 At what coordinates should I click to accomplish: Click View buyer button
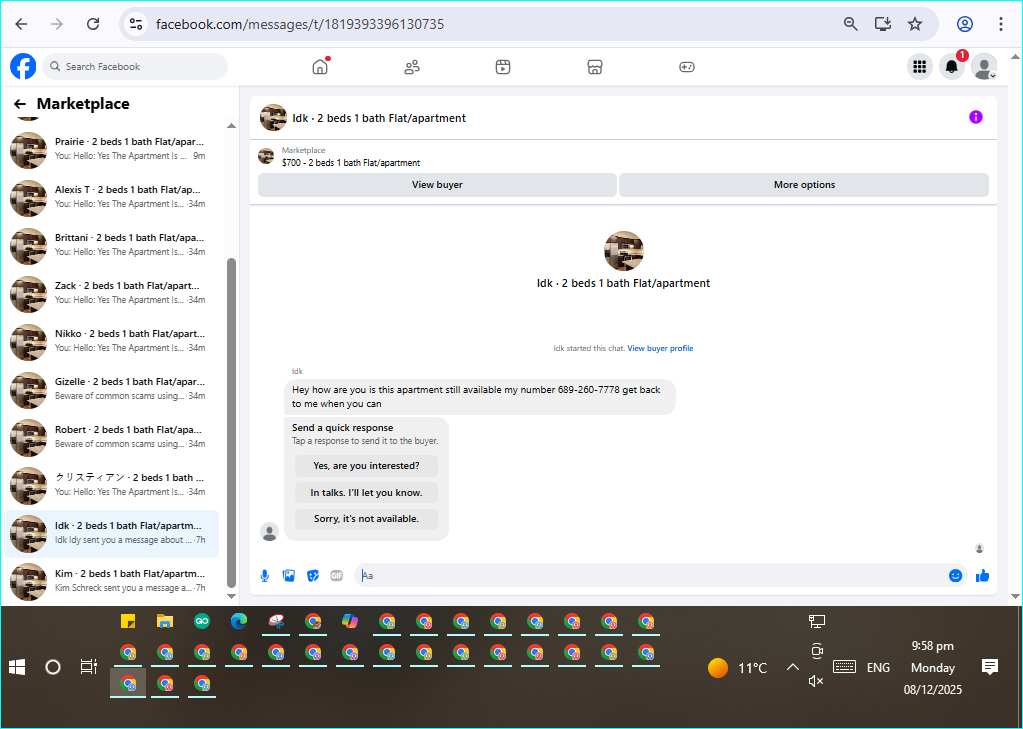click(437, 185)
